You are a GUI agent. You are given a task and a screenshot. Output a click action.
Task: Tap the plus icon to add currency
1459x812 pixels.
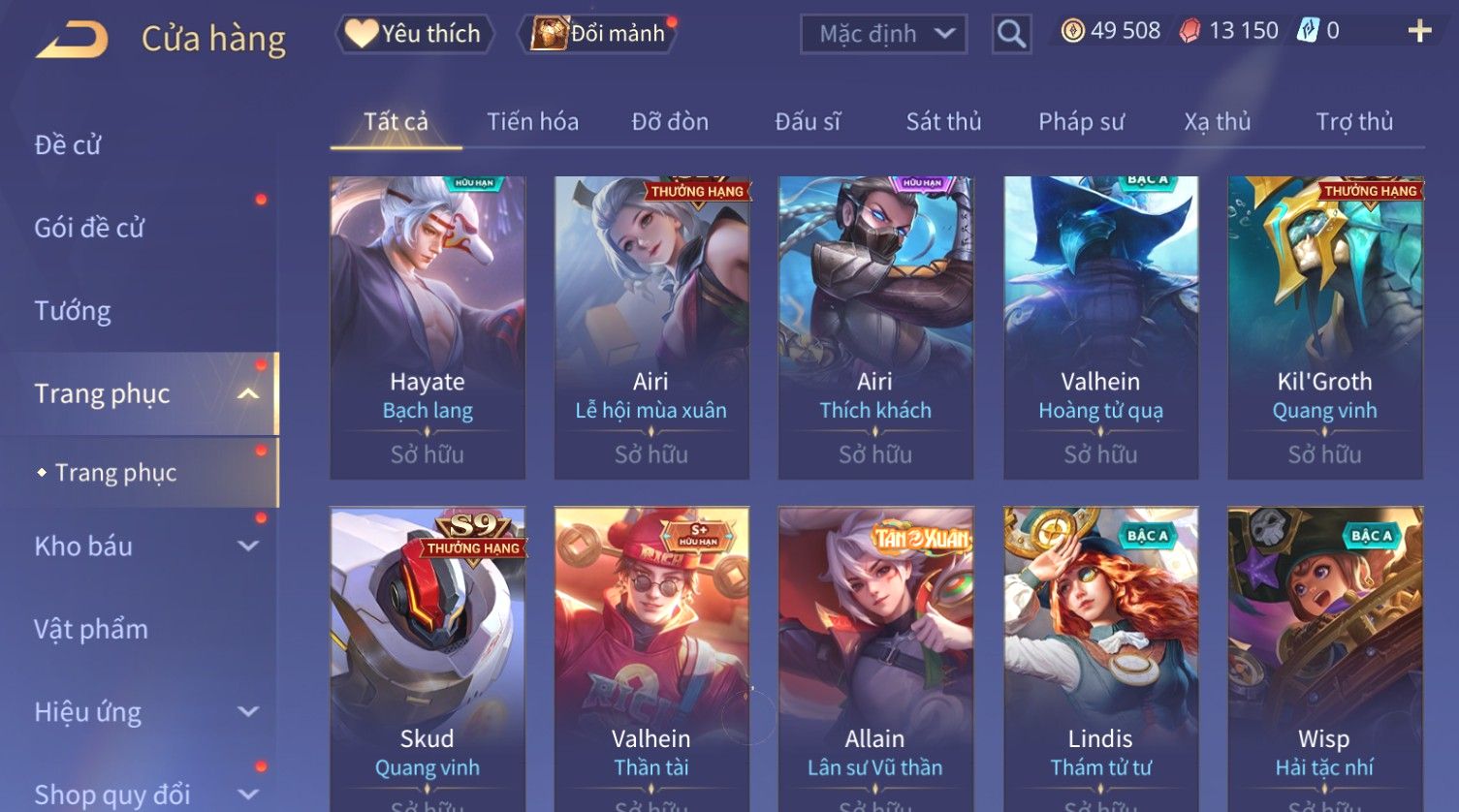1419,32
